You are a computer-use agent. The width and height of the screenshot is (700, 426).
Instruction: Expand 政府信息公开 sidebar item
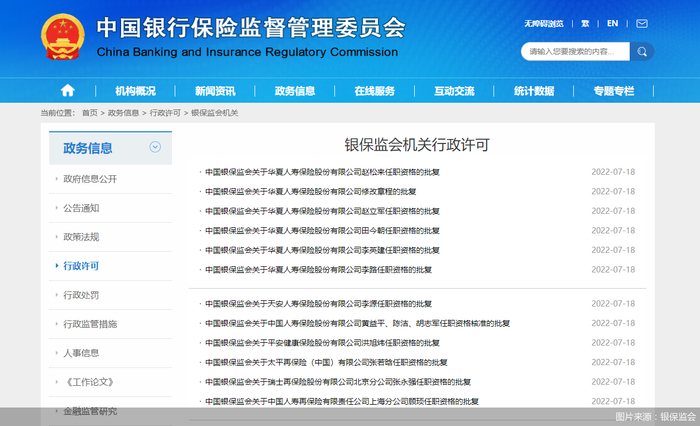point(90,179)
